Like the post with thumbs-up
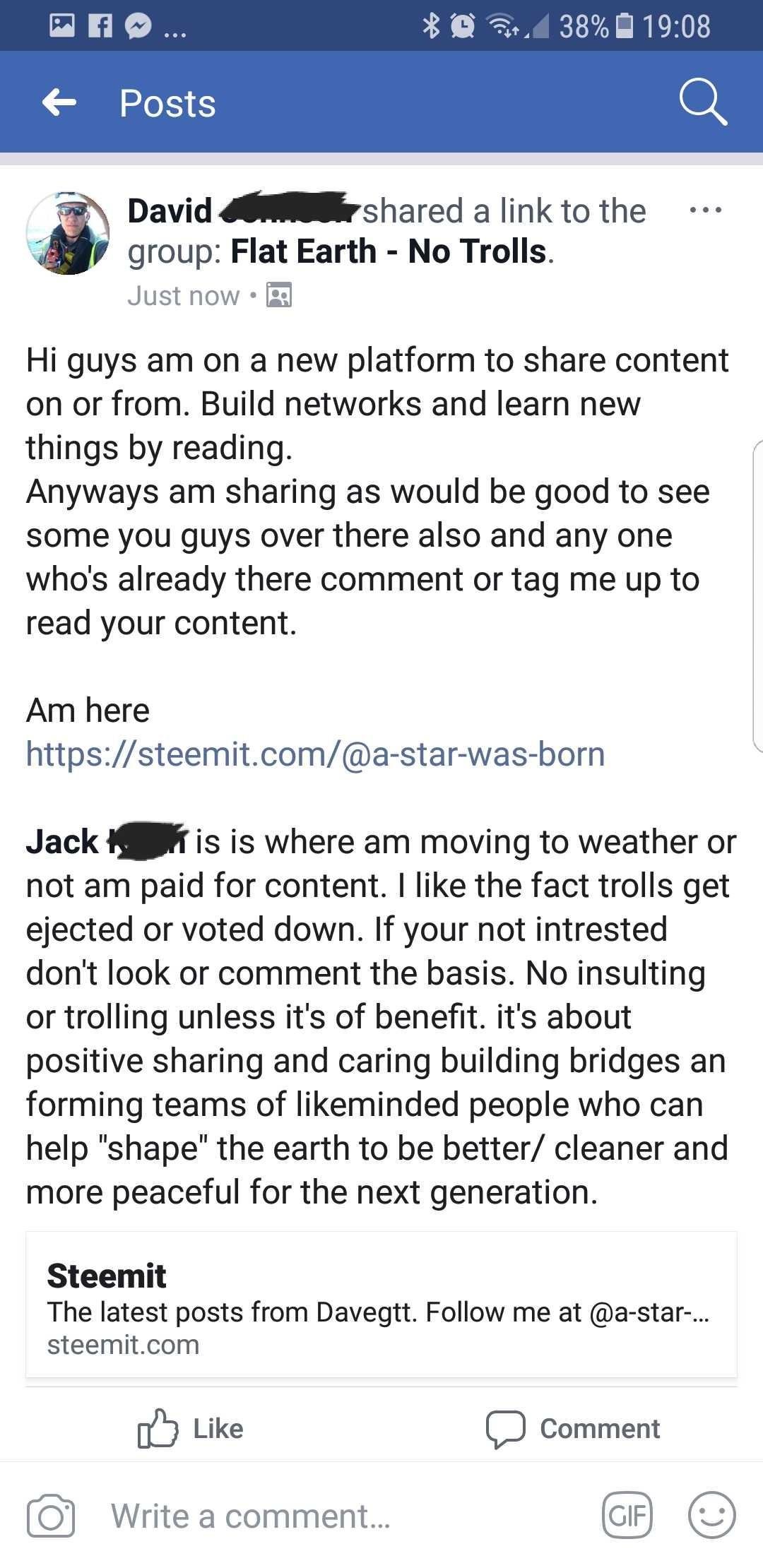Screen dimensions: 763x1568 (x=191, y=1428)
